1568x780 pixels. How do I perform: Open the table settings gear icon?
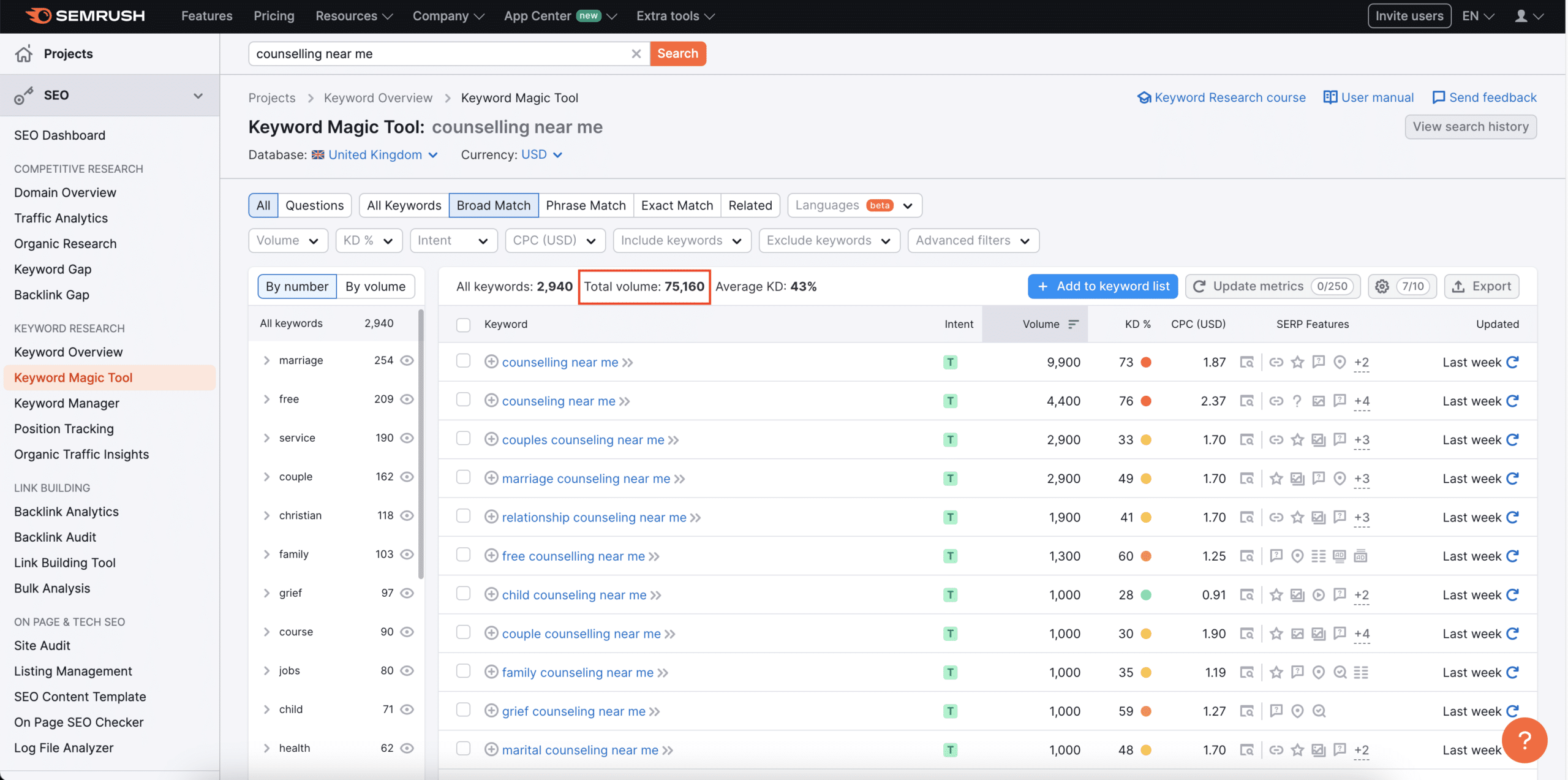point(1382,287)
